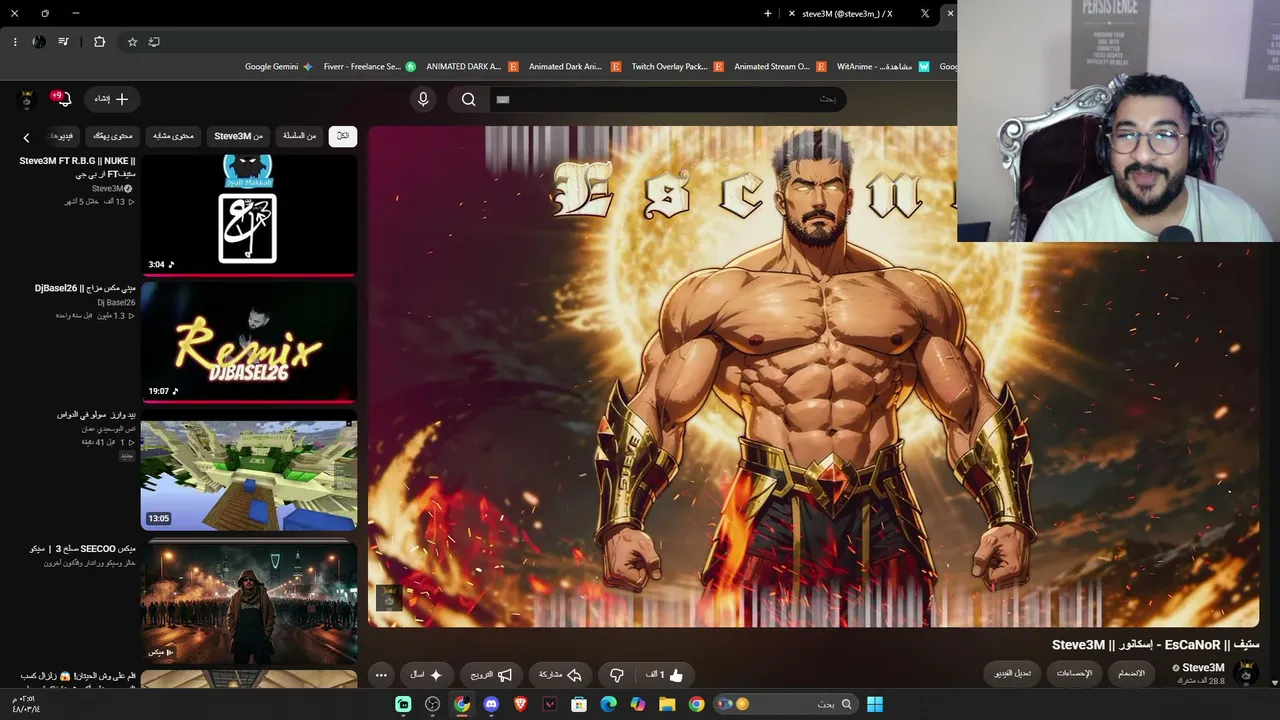The width and height of the screenshot is (1280, 720).
Task: Open the Promote (الترويج) button
Action: pyautogui.click(x=491, y=675)
